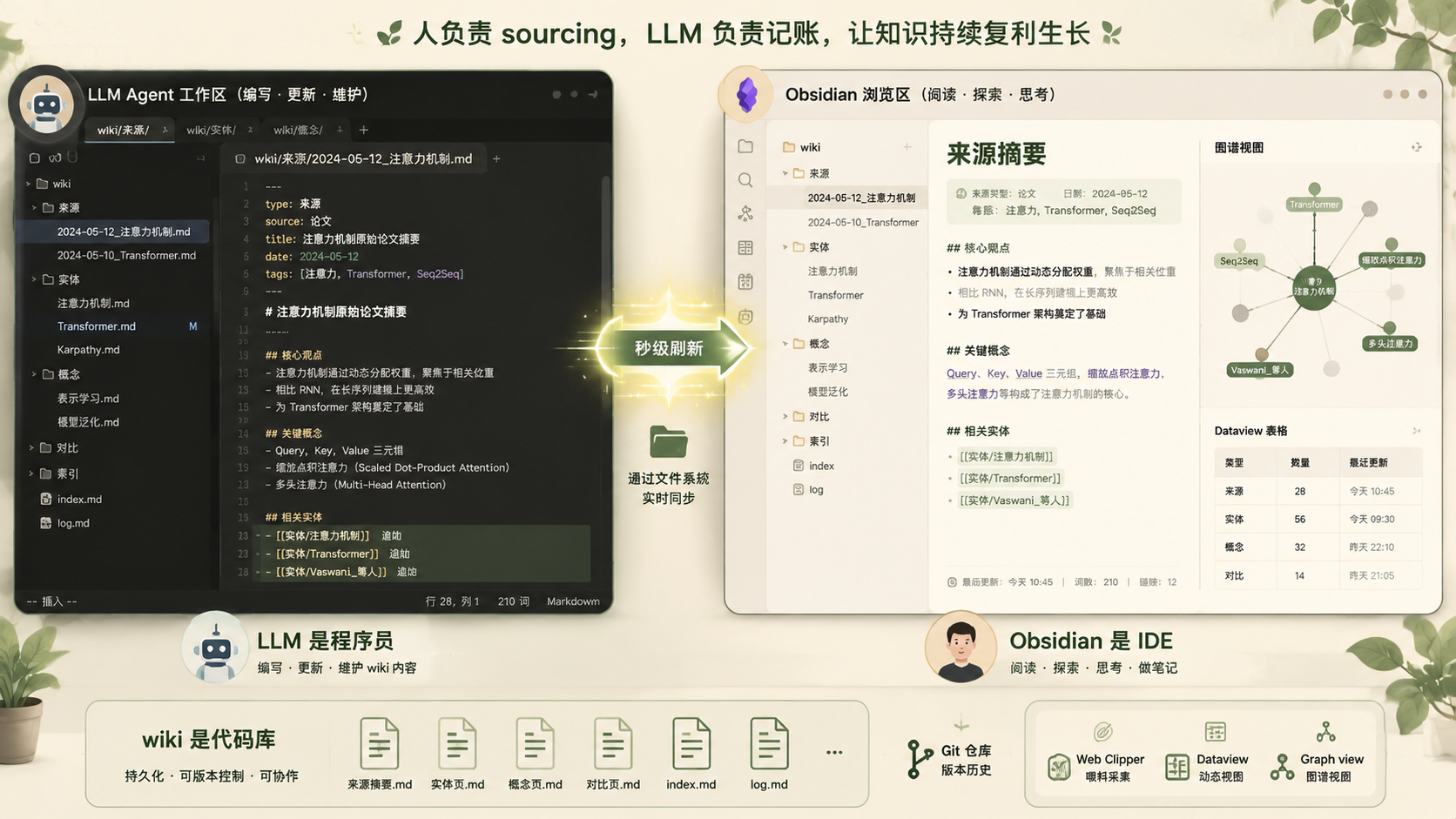Open the search icon in Obsidian's sidebar

(x=745, y=180)
